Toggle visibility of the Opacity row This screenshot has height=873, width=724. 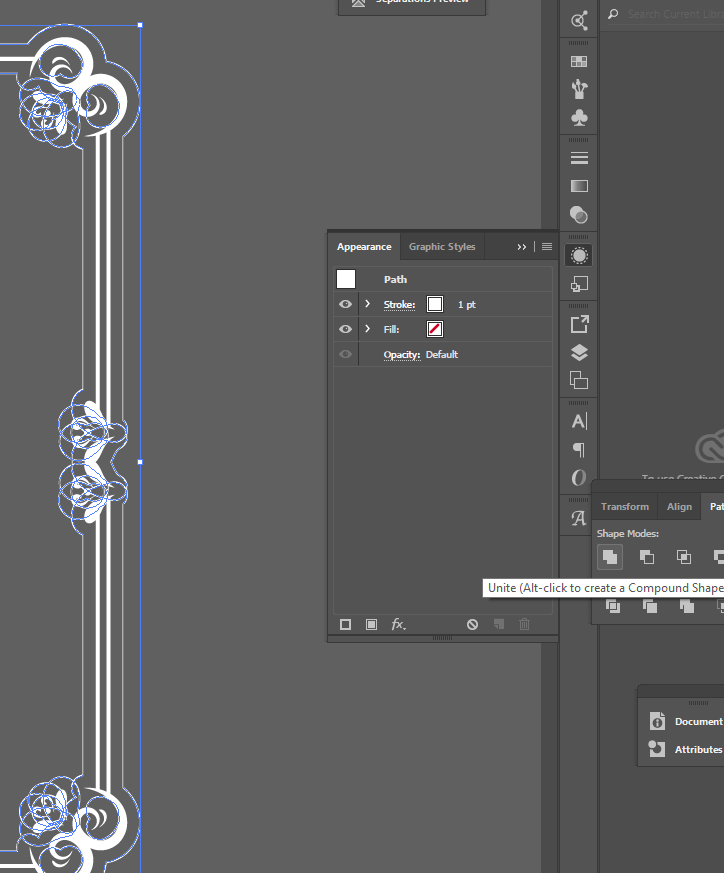point(345,354)
